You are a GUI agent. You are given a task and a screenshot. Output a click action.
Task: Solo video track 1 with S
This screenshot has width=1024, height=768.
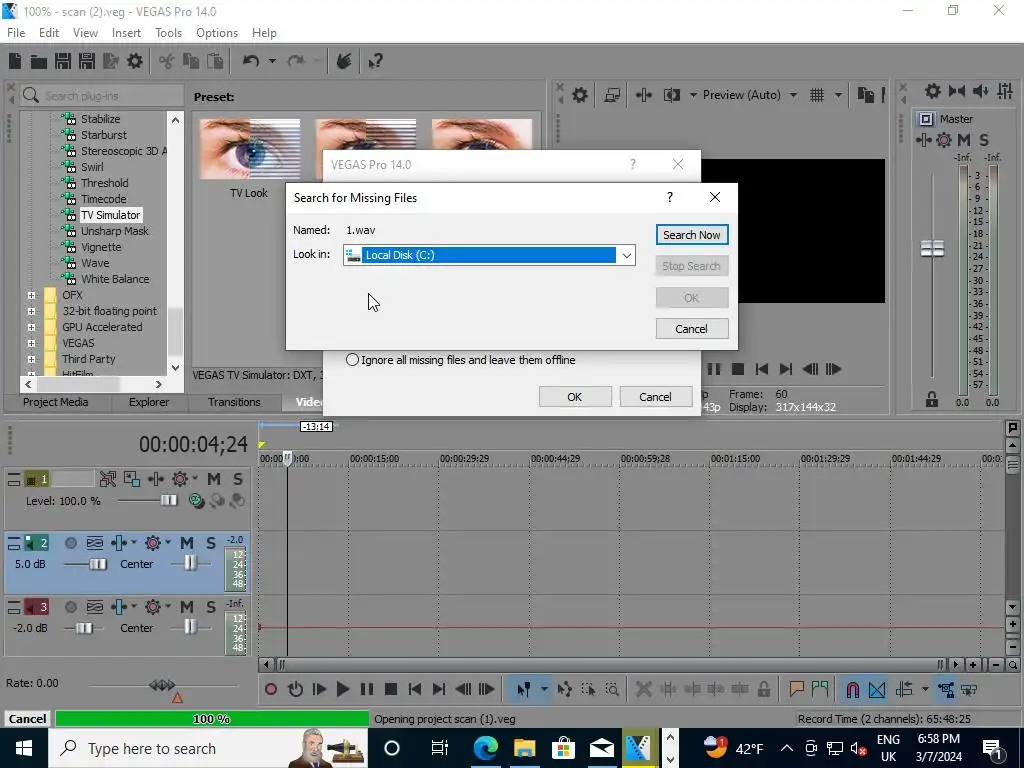point(238,479)
